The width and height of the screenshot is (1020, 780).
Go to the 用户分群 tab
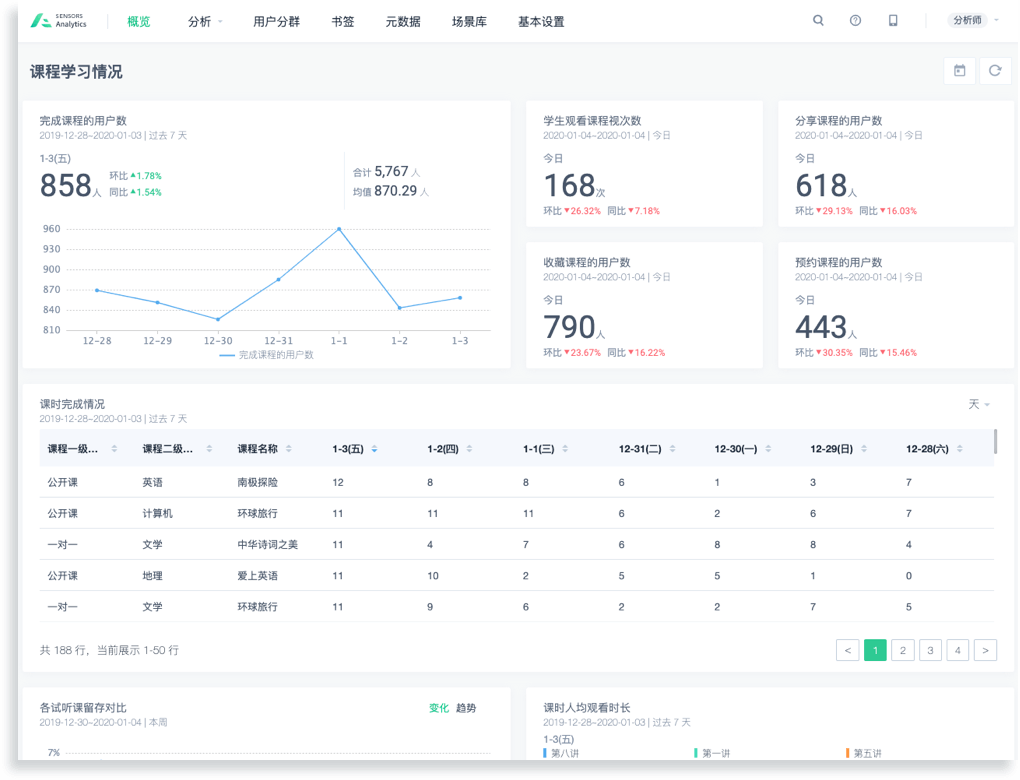[276, 21]
